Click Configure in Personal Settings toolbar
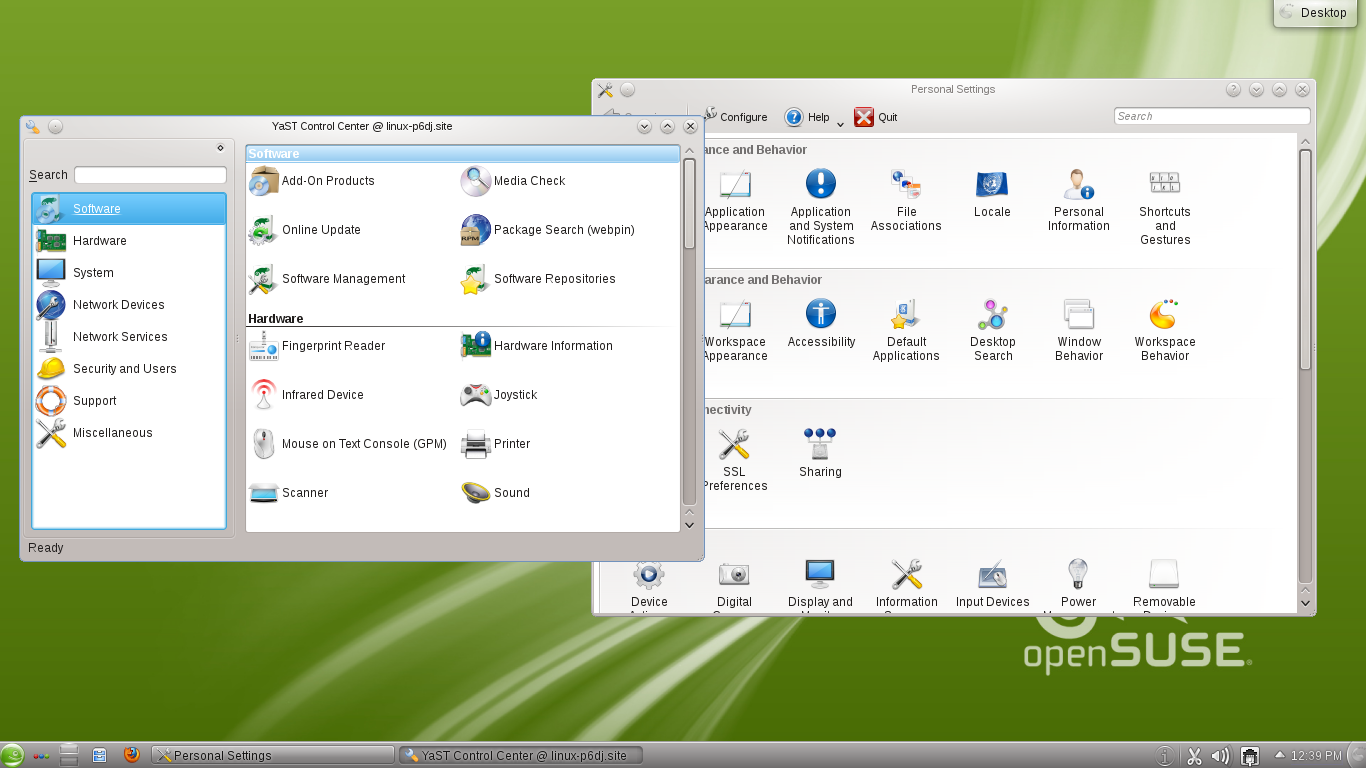 point(735,117)
